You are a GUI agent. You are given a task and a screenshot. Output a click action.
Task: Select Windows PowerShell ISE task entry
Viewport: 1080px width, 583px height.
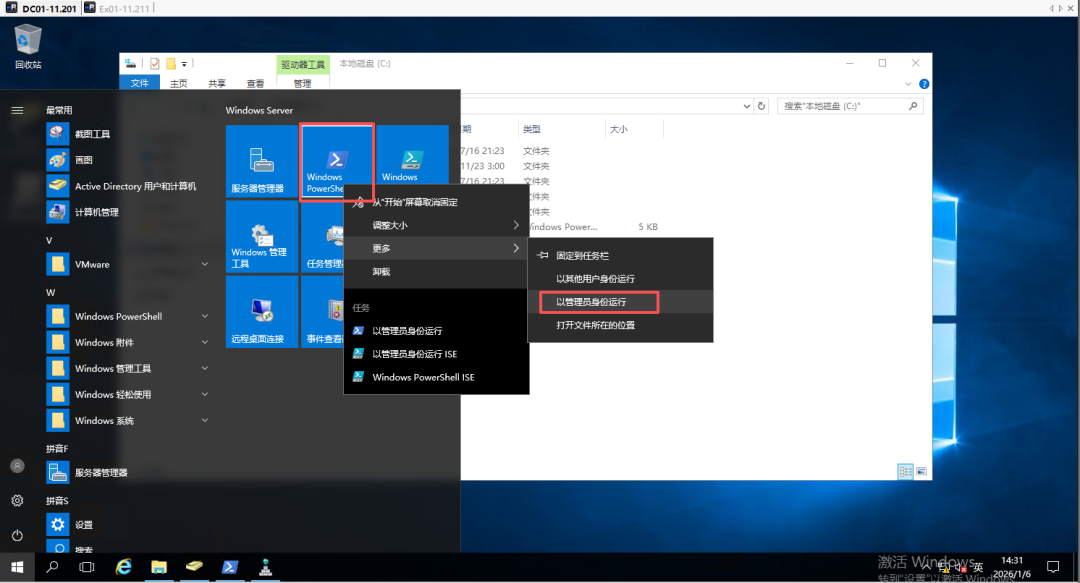(435, 377)
